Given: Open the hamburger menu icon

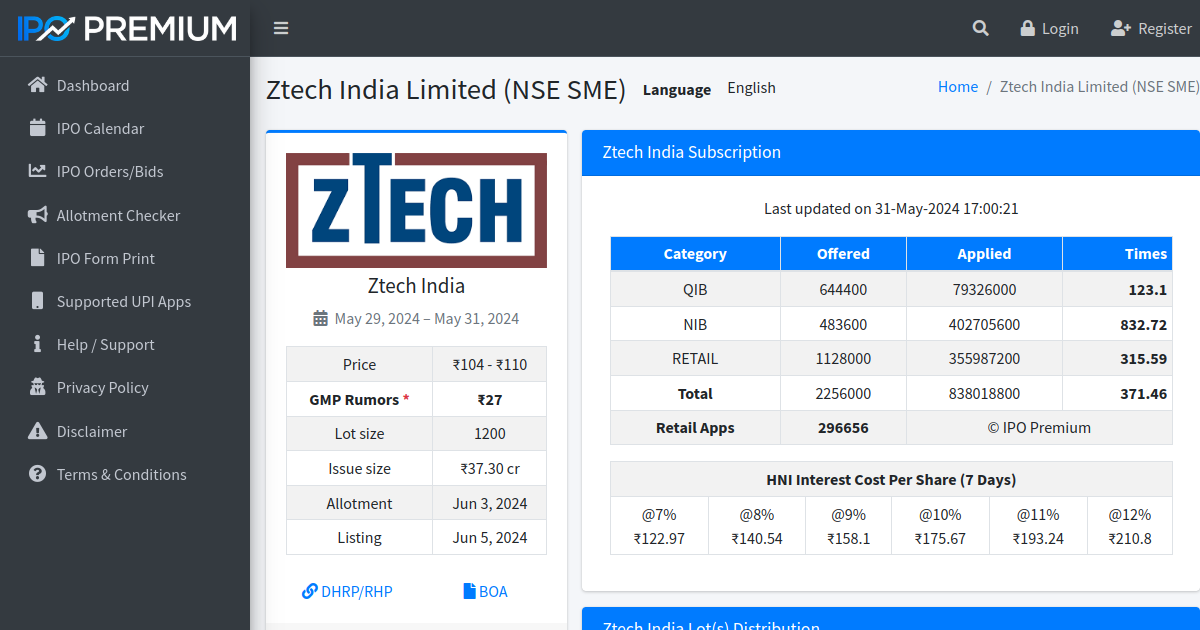Looking at the screenshot, I should (x=281, y=28).
